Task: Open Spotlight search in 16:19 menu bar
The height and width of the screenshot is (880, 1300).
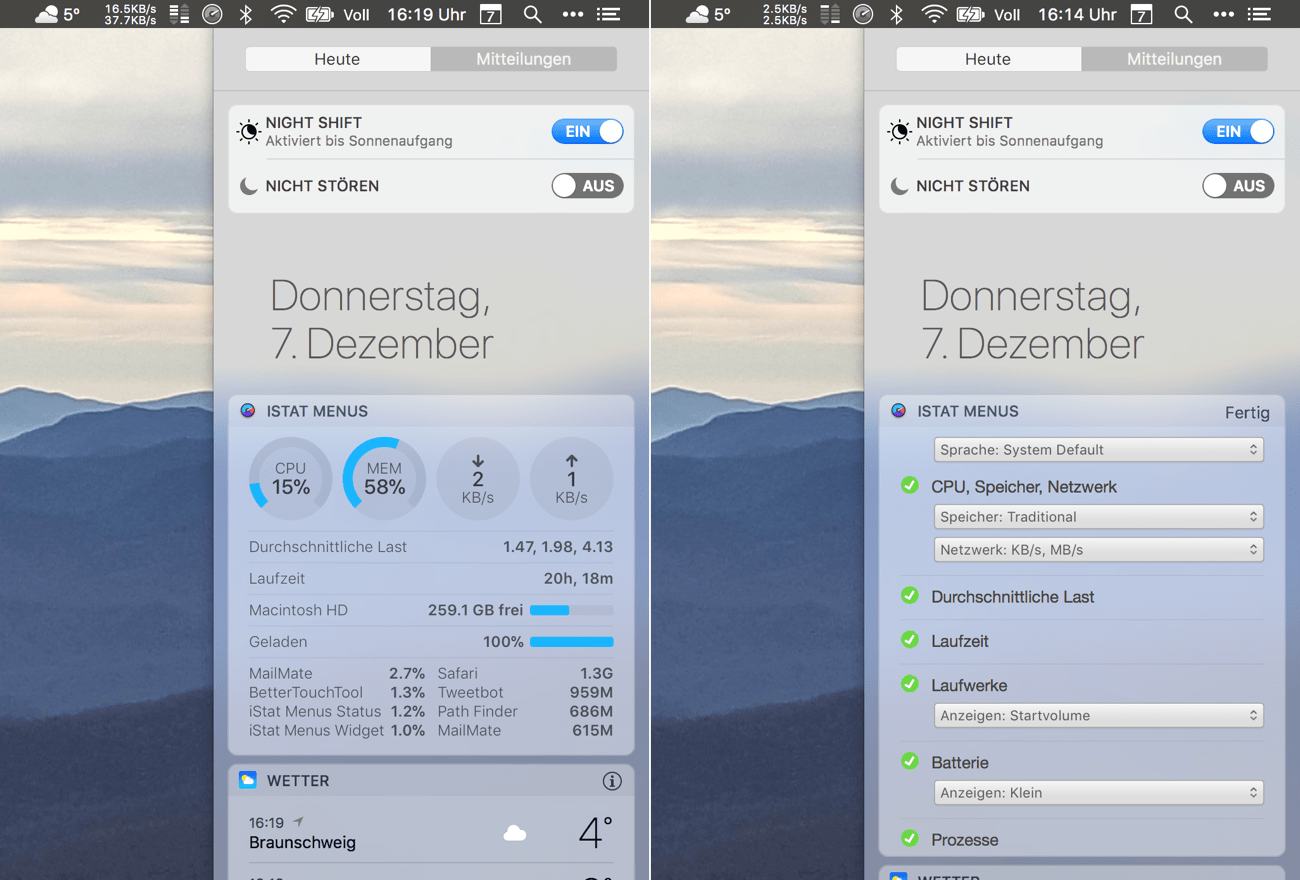Action: click(x=533, y=14)
